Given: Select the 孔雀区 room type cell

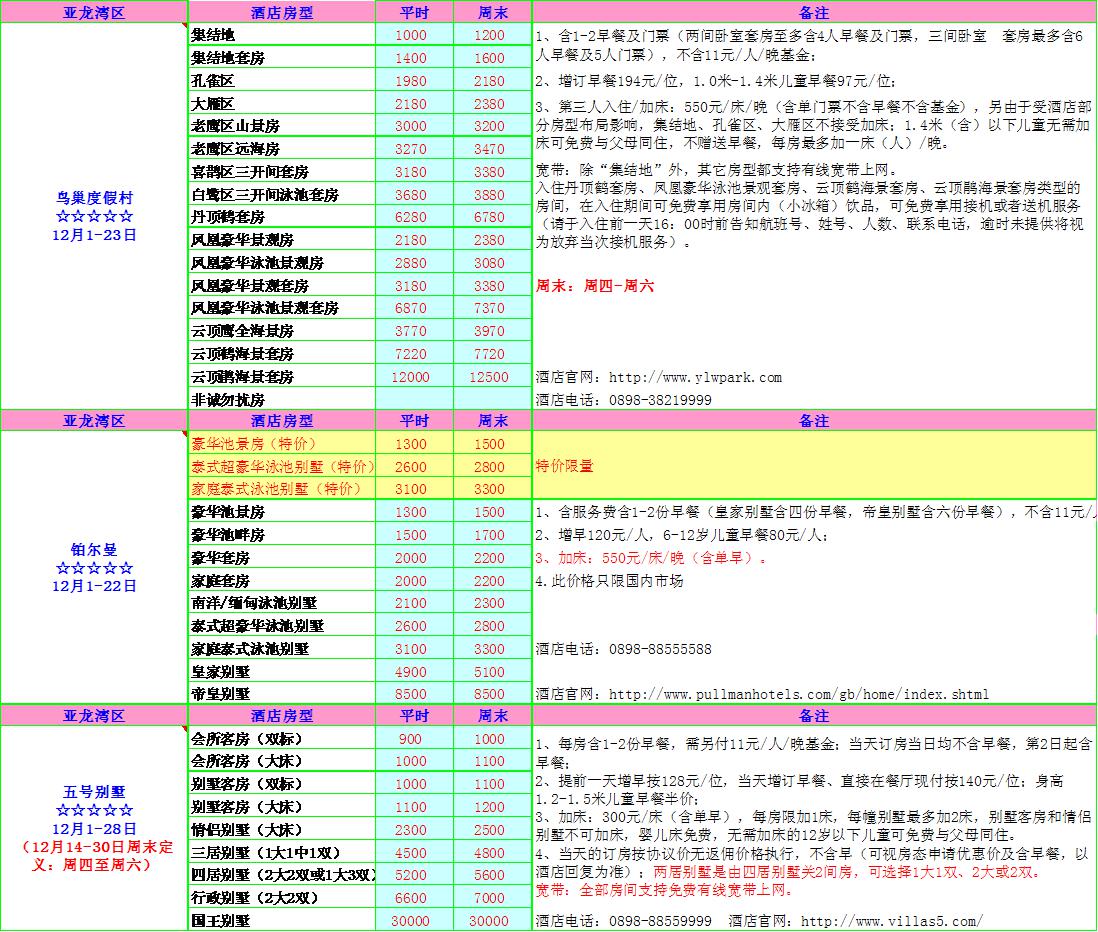Looking at the screenshot, I should [281, 81].
